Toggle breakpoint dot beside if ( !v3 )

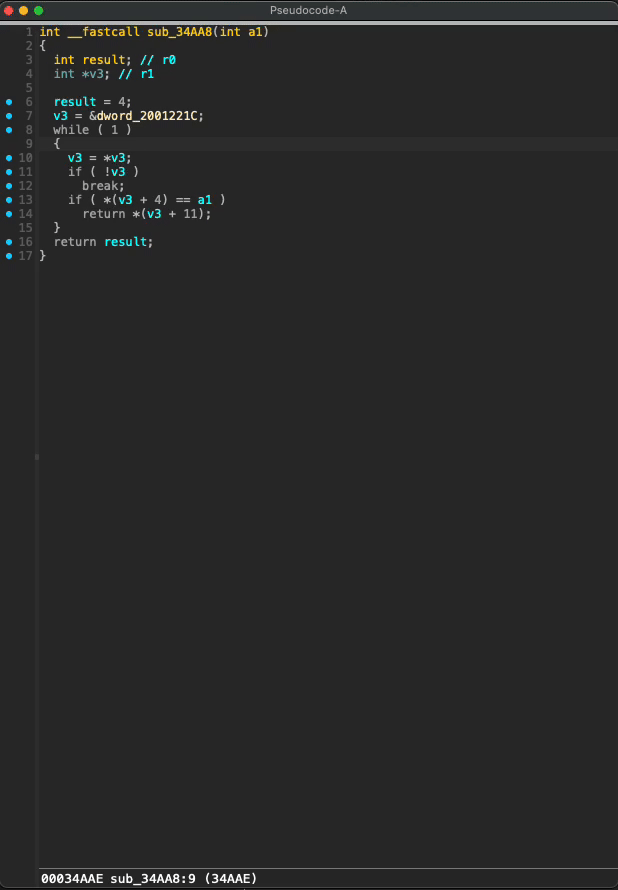[x=9, y=172]
